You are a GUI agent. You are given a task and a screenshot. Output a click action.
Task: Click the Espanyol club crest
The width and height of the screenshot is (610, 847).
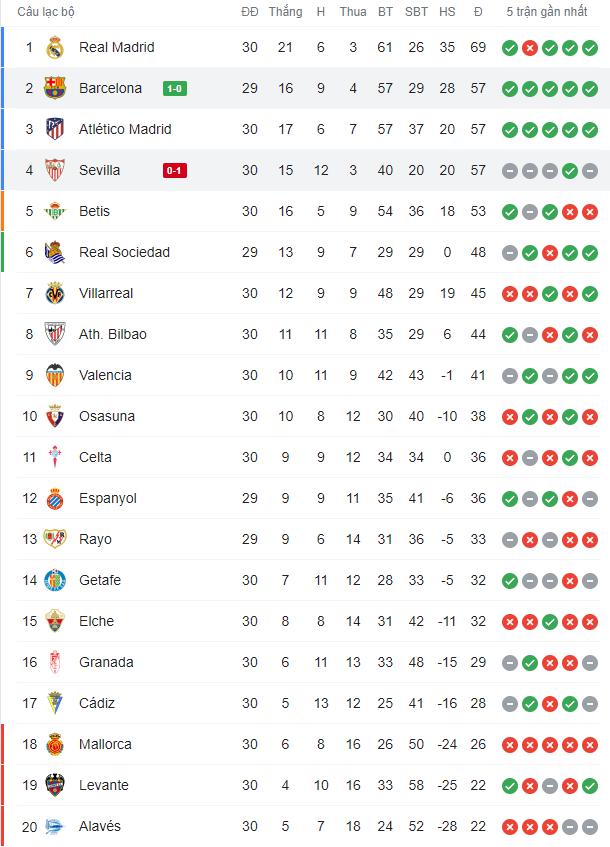tap(55, 498)
